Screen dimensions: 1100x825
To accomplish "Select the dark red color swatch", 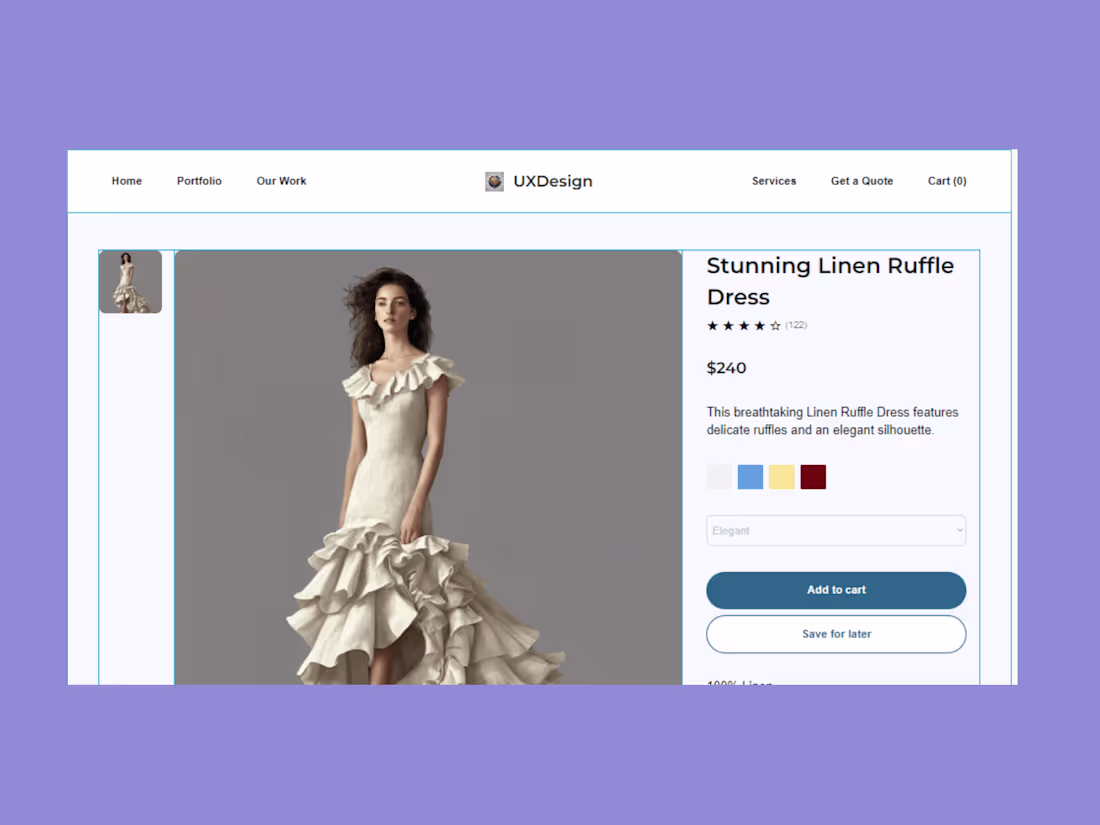I will pos(813,476).
